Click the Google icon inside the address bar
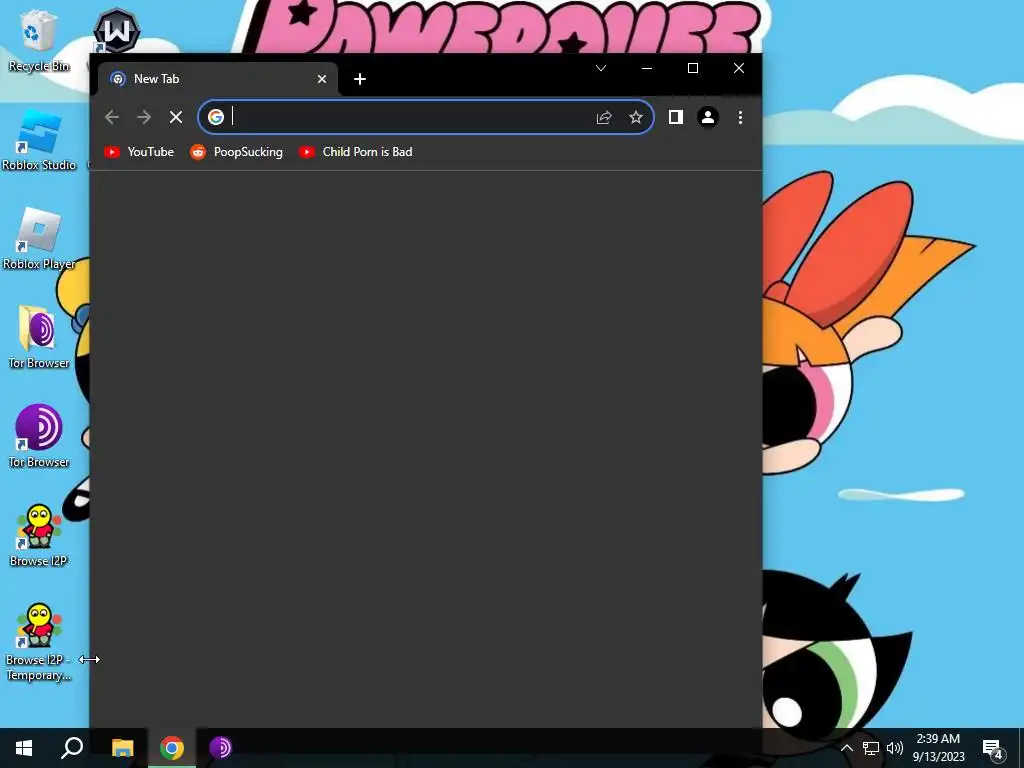Viewport: 1024px width, 768px height. 216,117
